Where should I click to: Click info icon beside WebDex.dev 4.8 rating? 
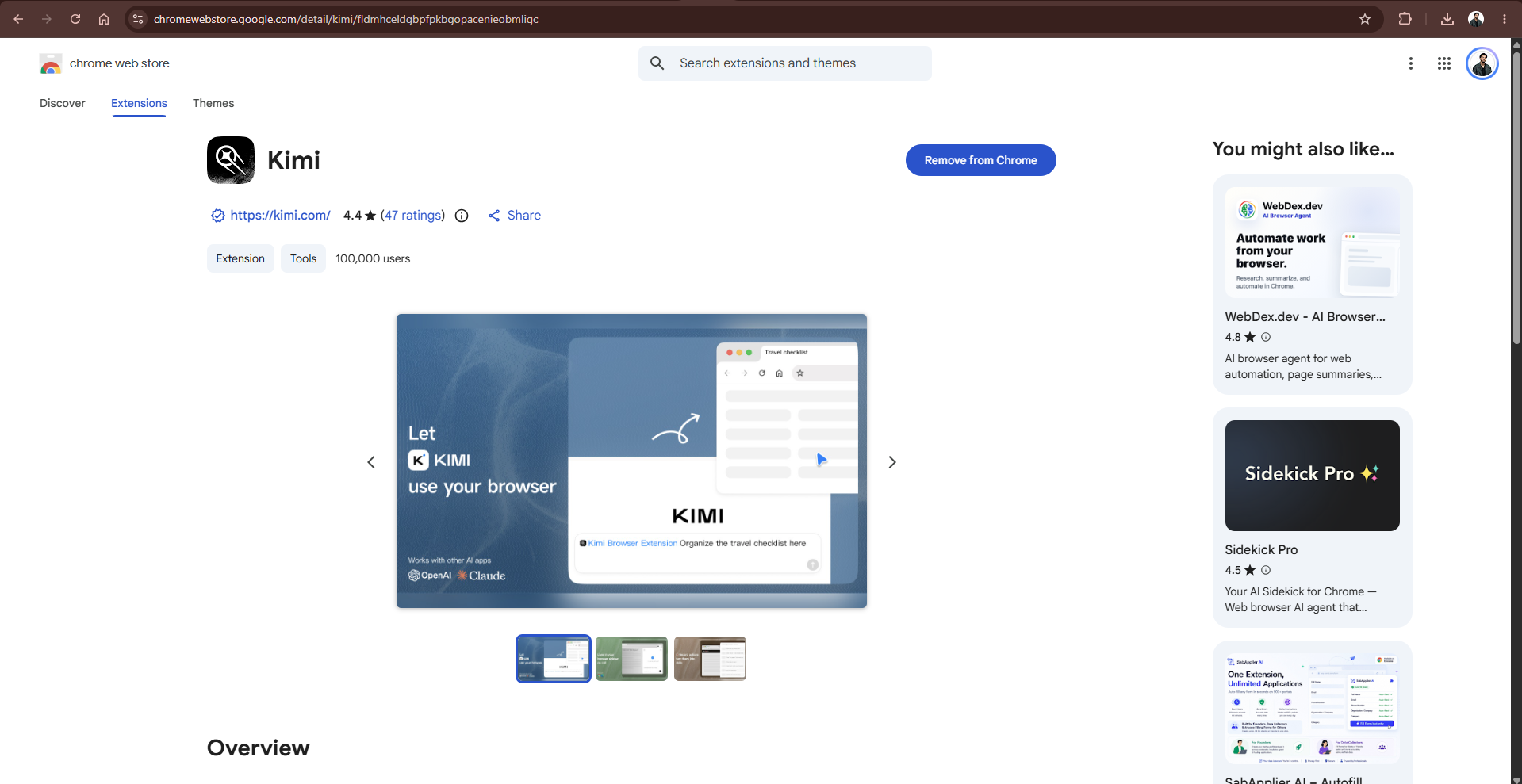click(1266, 337)
